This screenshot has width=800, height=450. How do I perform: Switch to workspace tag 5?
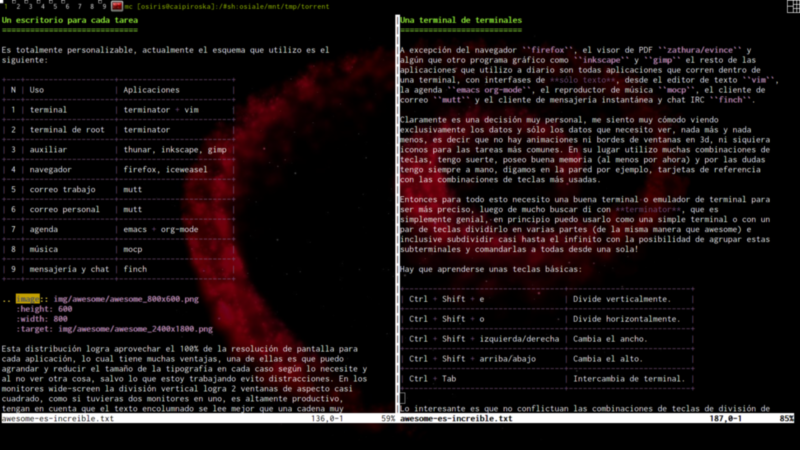pos(55,6)
